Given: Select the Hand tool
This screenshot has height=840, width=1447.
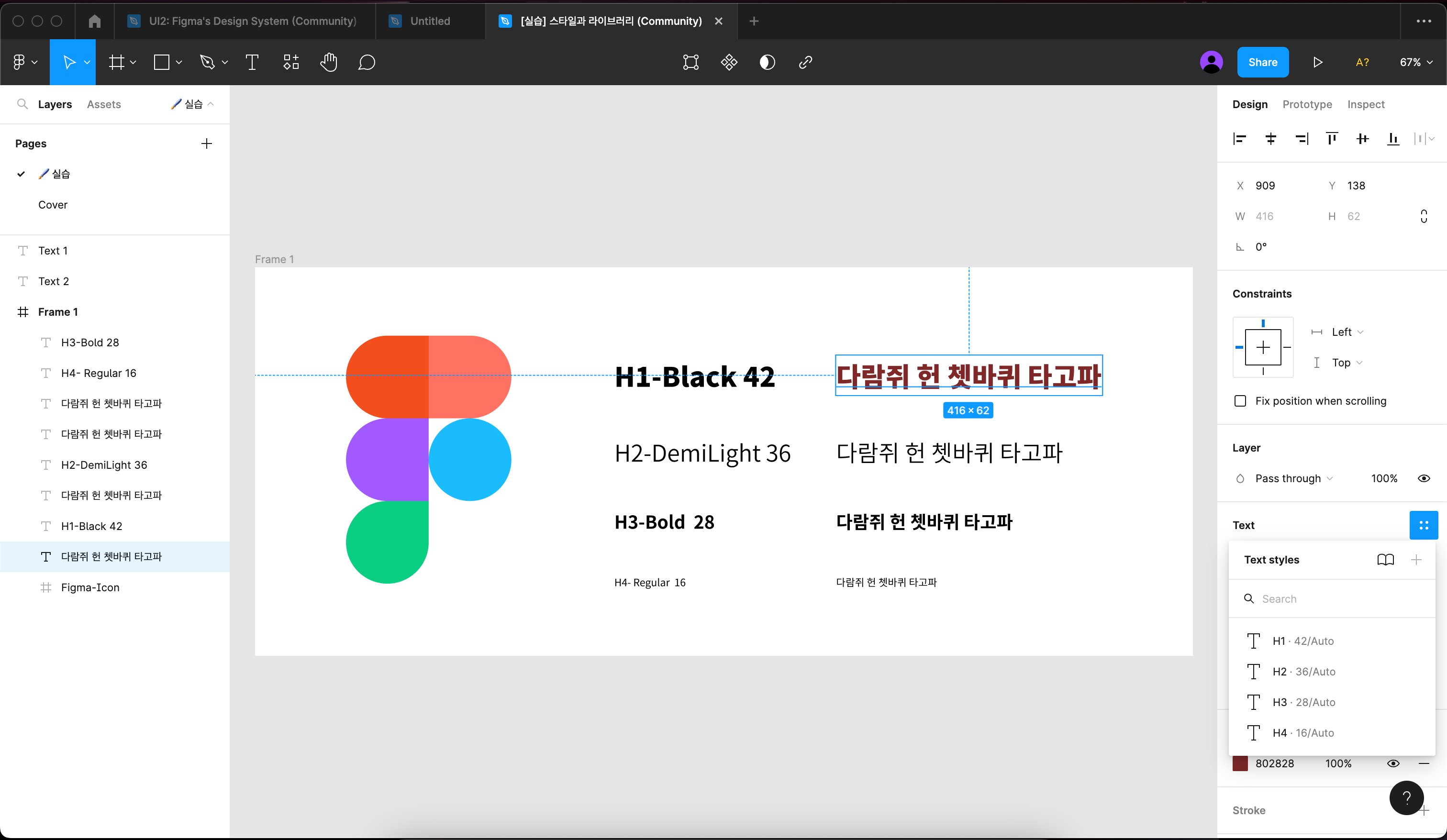Looking at the screenshot, I should coord(328,62).
